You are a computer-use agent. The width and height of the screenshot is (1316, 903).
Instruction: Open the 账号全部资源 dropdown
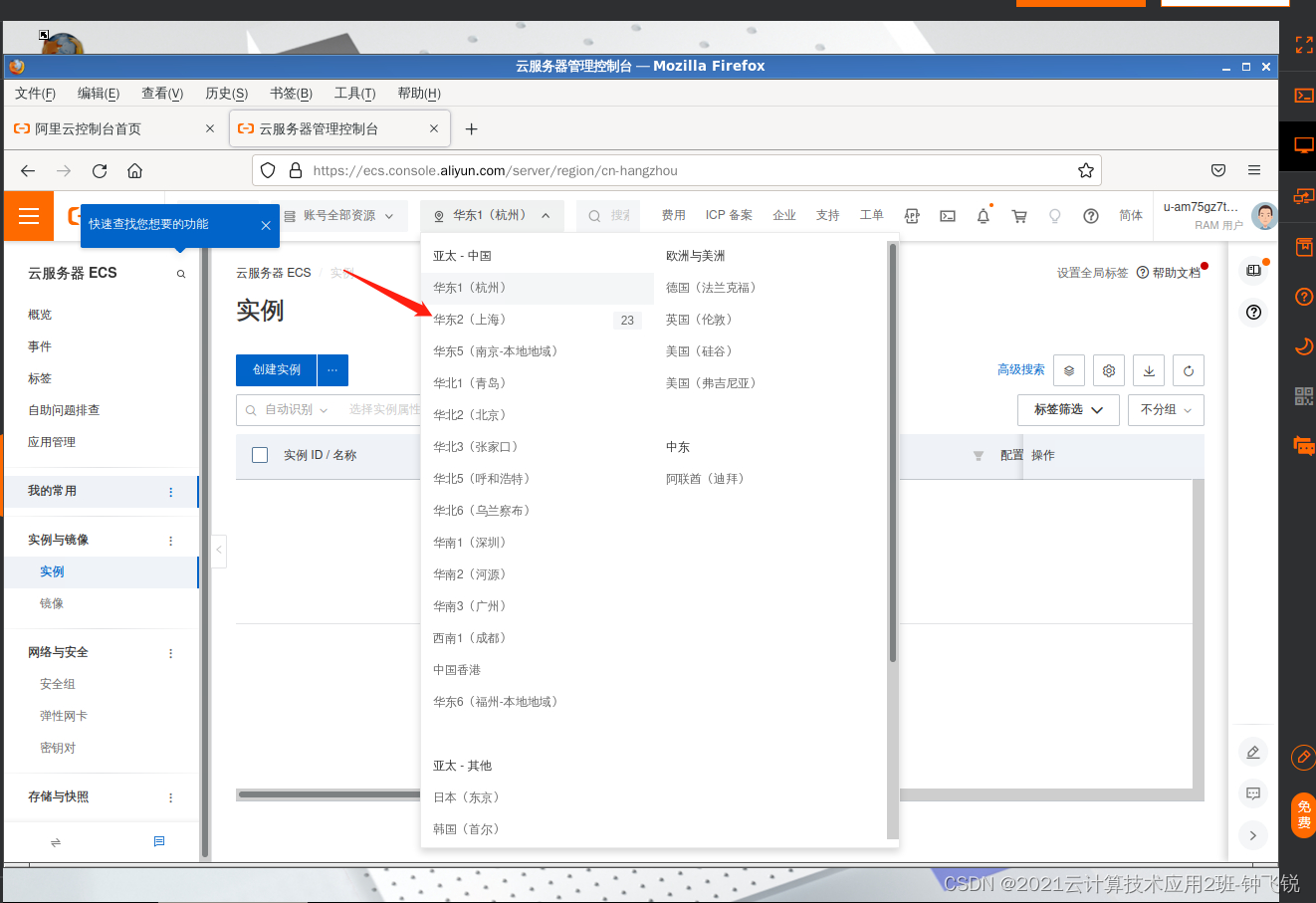click(339, 215)
